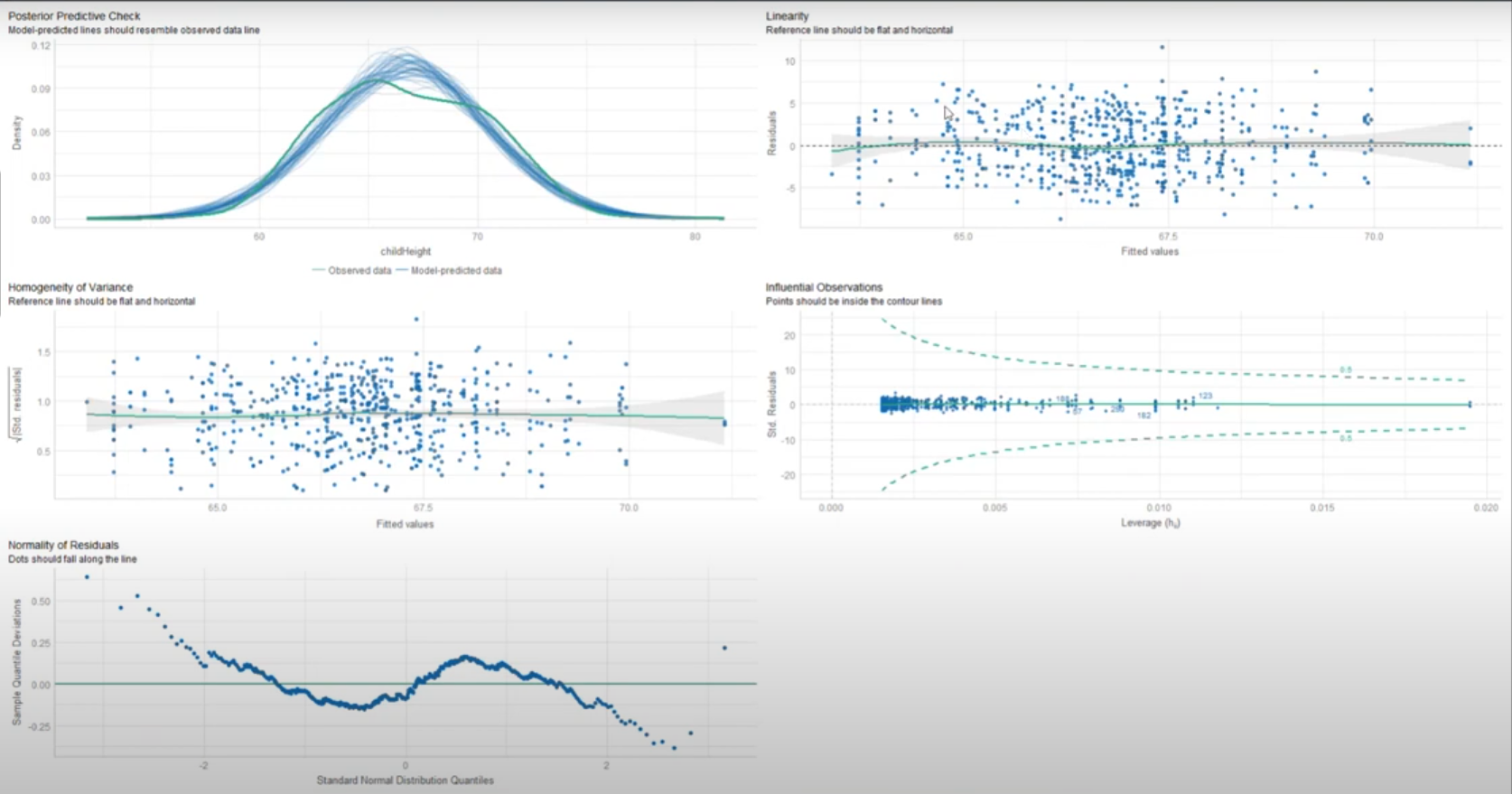Click "Standard Normal Distribution Quantiles" axis label

coord(405,780)
